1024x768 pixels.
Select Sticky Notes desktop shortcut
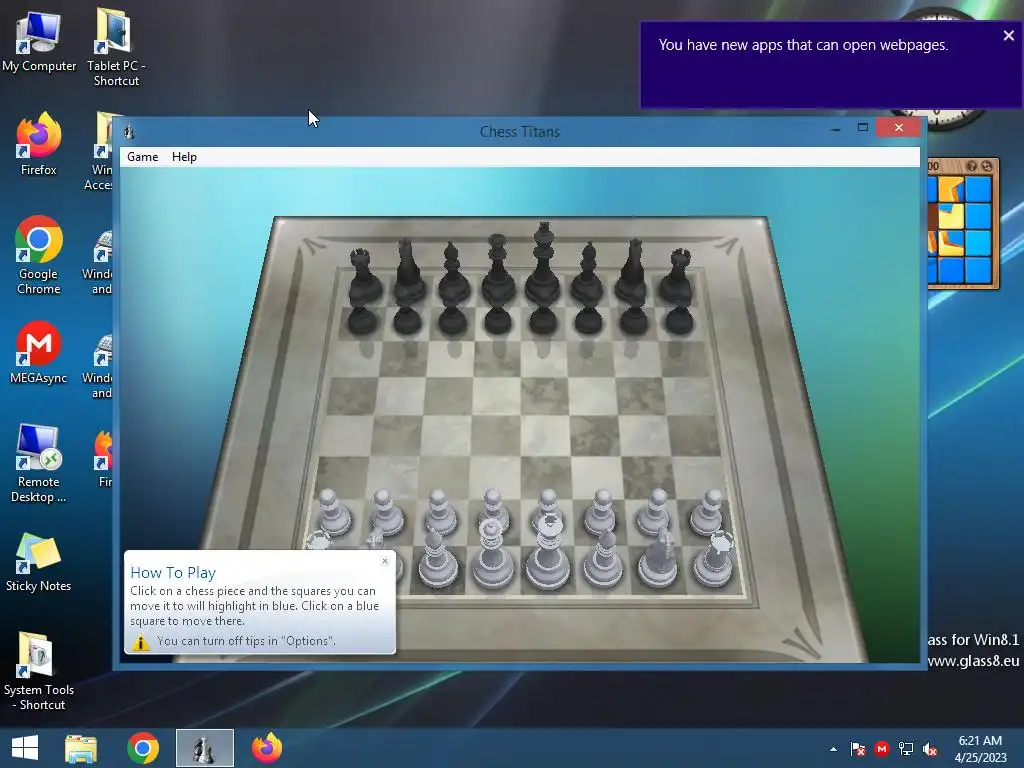pos(39,562)
